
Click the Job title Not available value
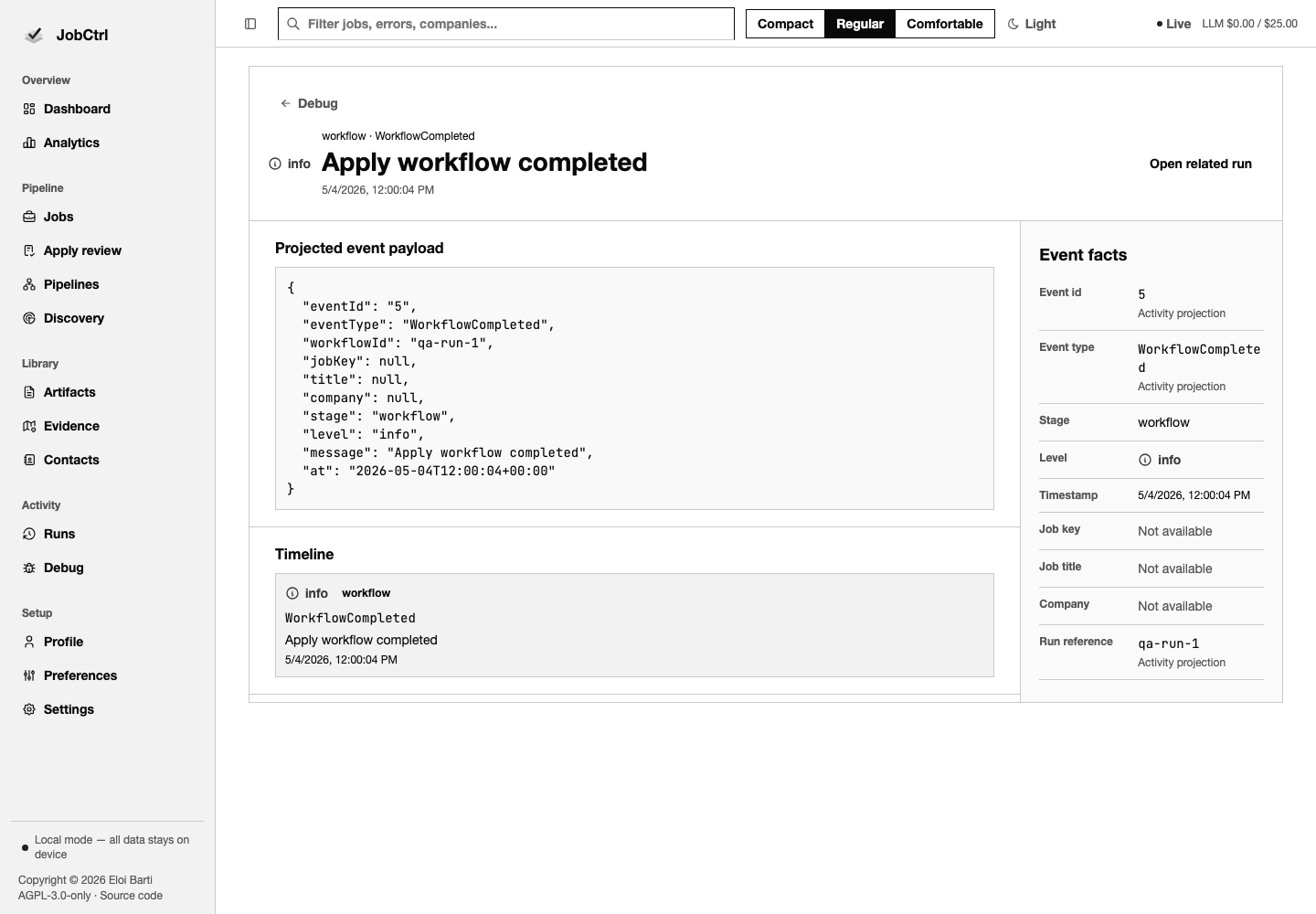[1174, 569]
